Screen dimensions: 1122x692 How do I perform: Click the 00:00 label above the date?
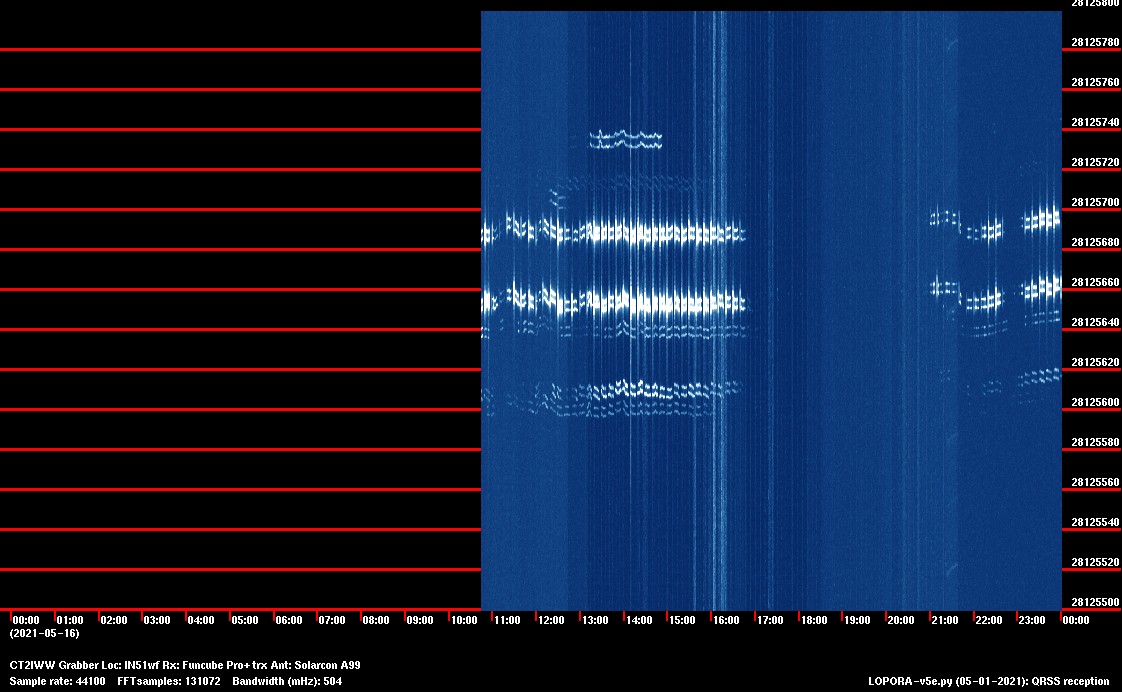tap(26, 620)
